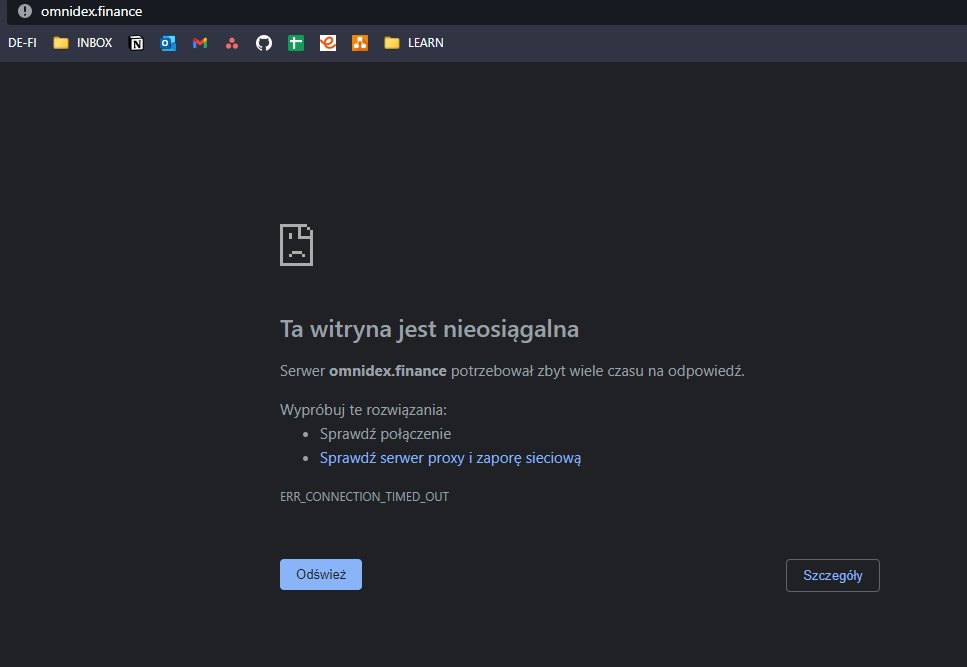Viewport: 967px width, 667px height.
Task: Click the ERR_CONNECTION_TIMED_OUT error code
Action: [364, 496]
